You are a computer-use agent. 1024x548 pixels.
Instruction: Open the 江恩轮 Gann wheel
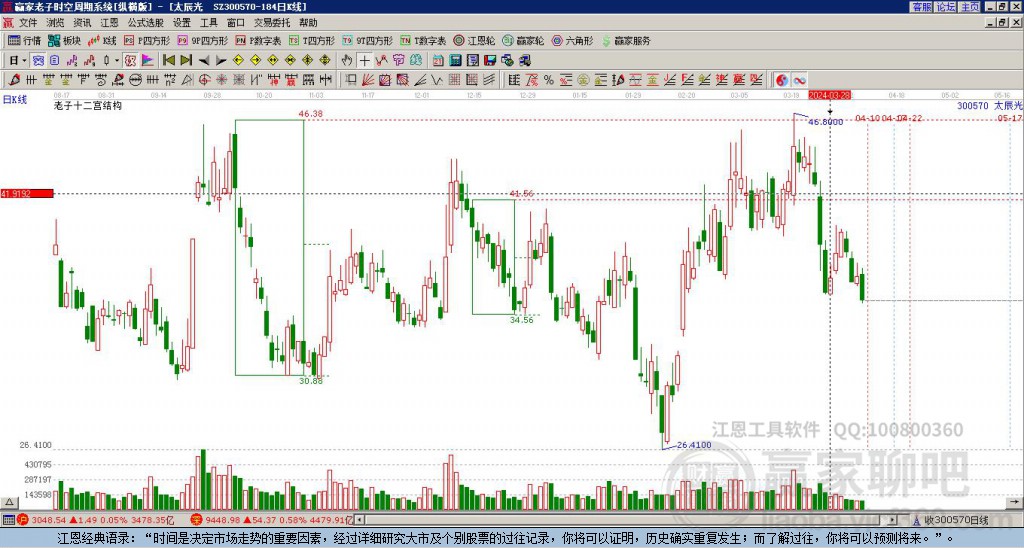[x=474, y=40]
